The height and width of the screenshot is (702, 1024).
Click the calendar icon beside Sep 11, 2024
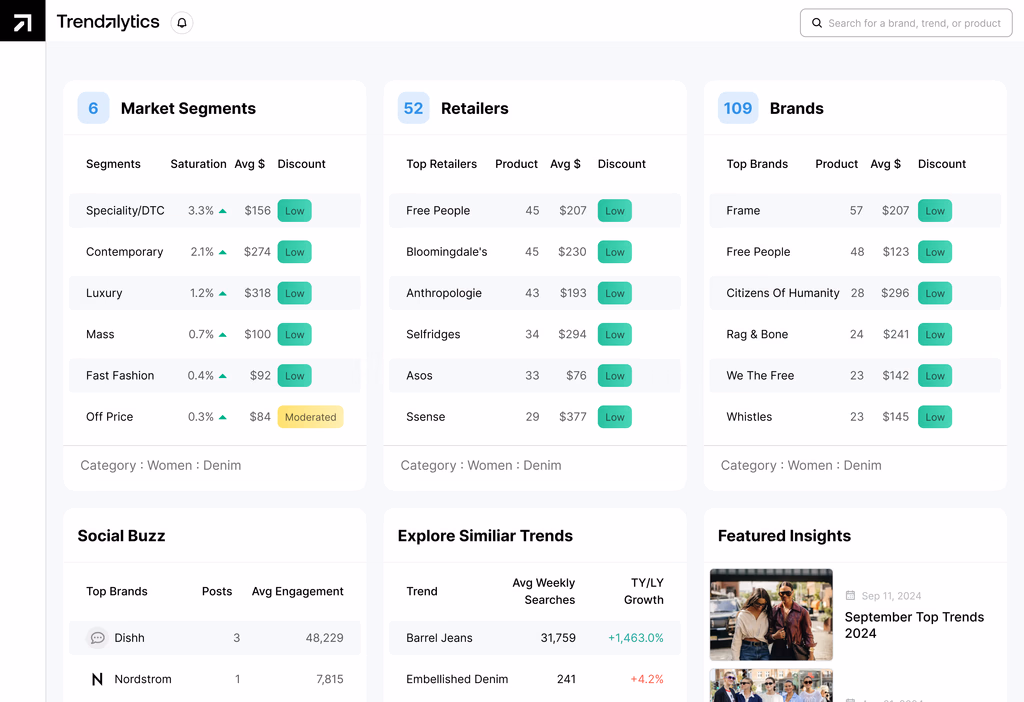(x=850, y=596)
